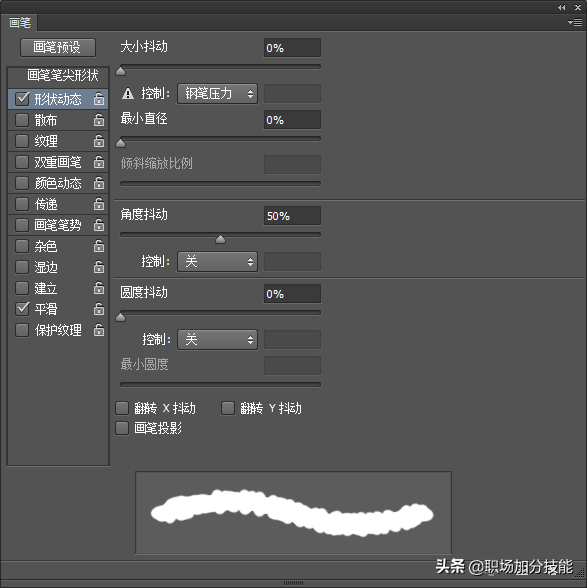Enable the 双重画笔 checkbox
Image resolution: width=587 pixels, height=588 pixels.
pos(22,162)
